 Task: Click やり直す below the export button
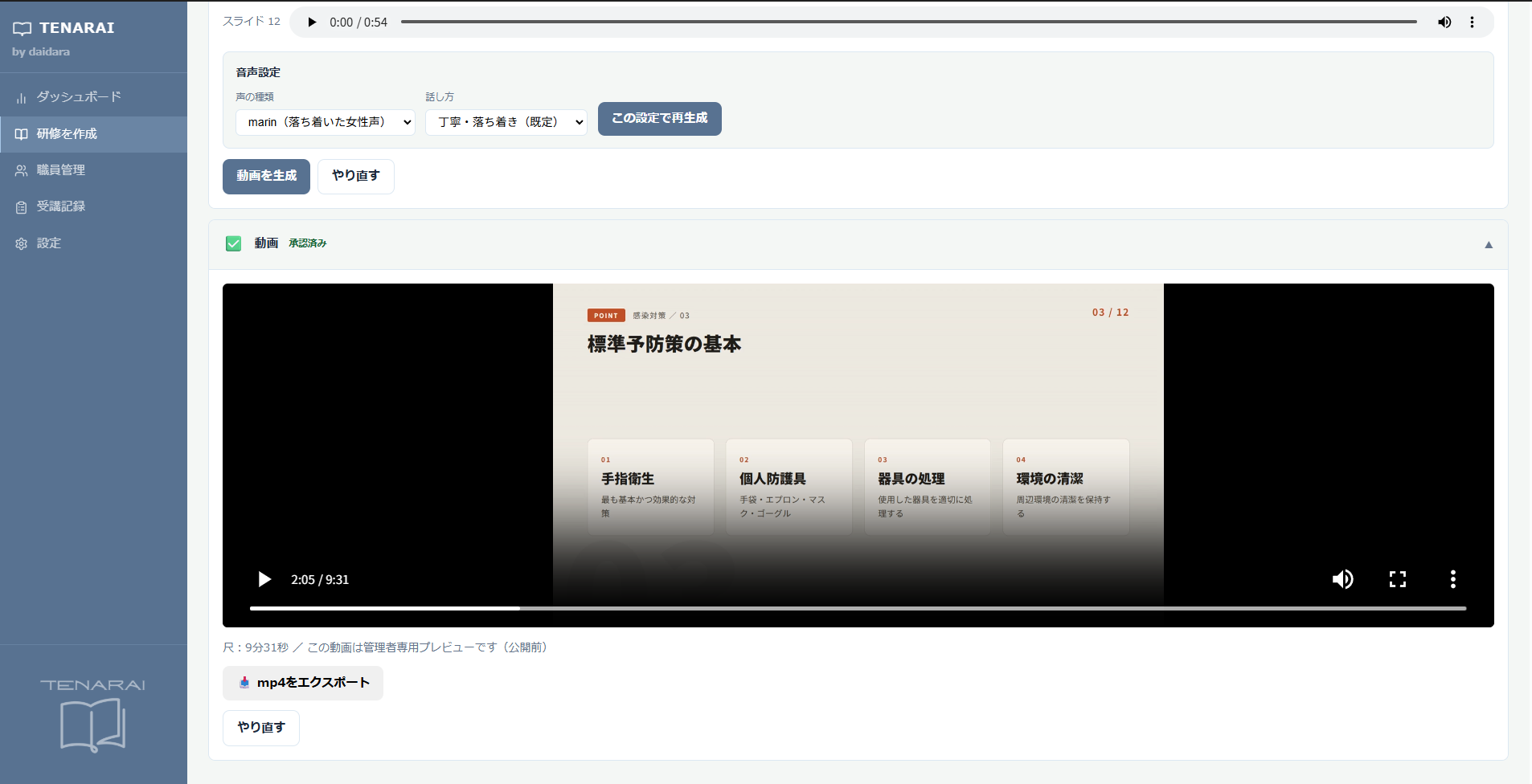tap(261, 728)
